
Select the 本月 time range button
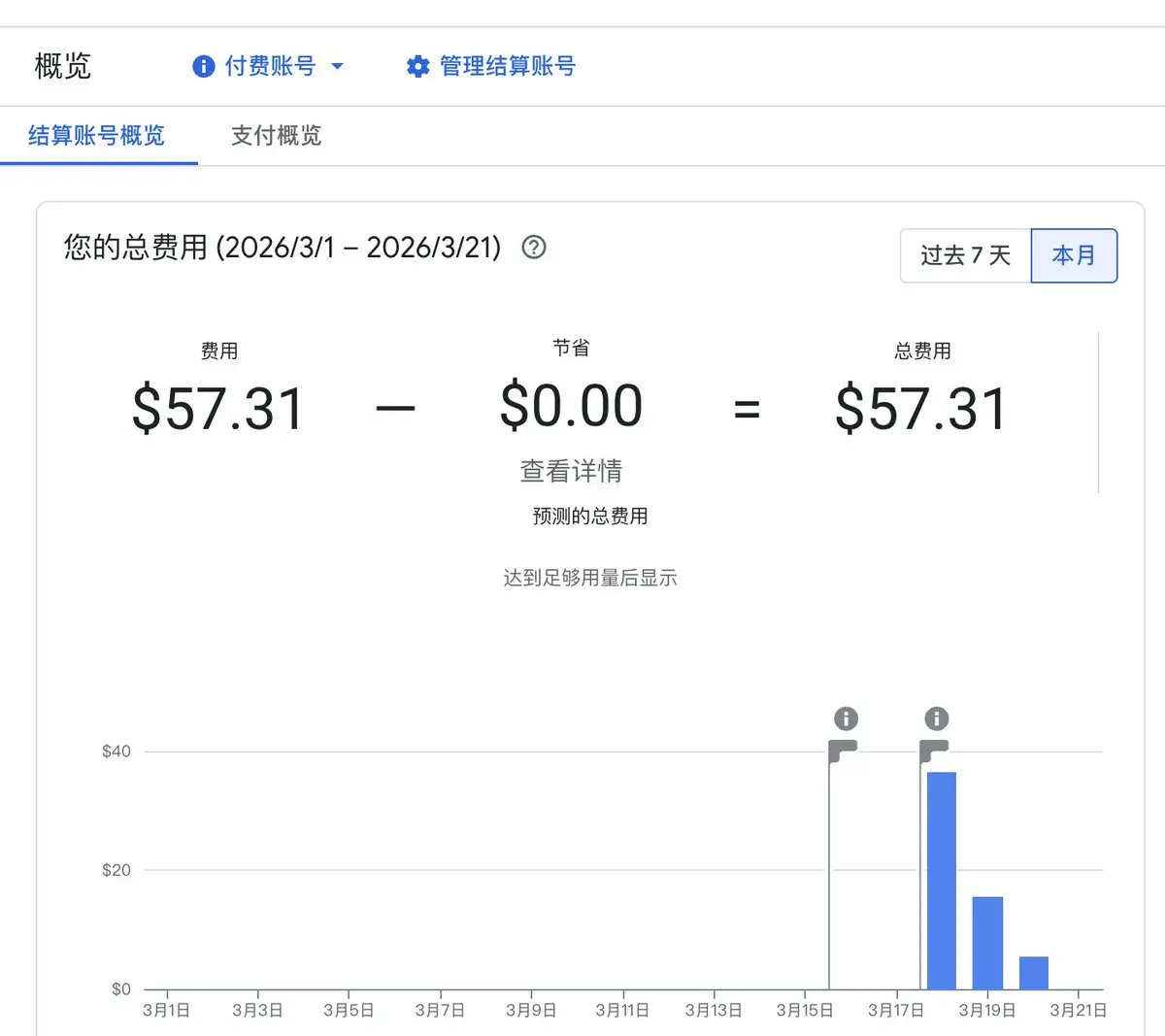[x=1074, y=256]
